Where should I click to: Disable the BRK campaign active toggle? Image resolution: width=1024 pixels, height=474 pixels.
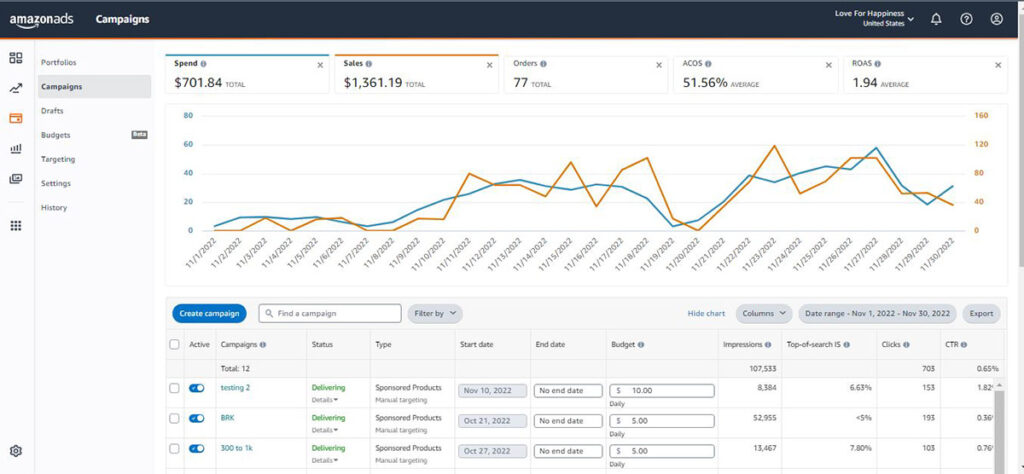click(x=197, y=418)
